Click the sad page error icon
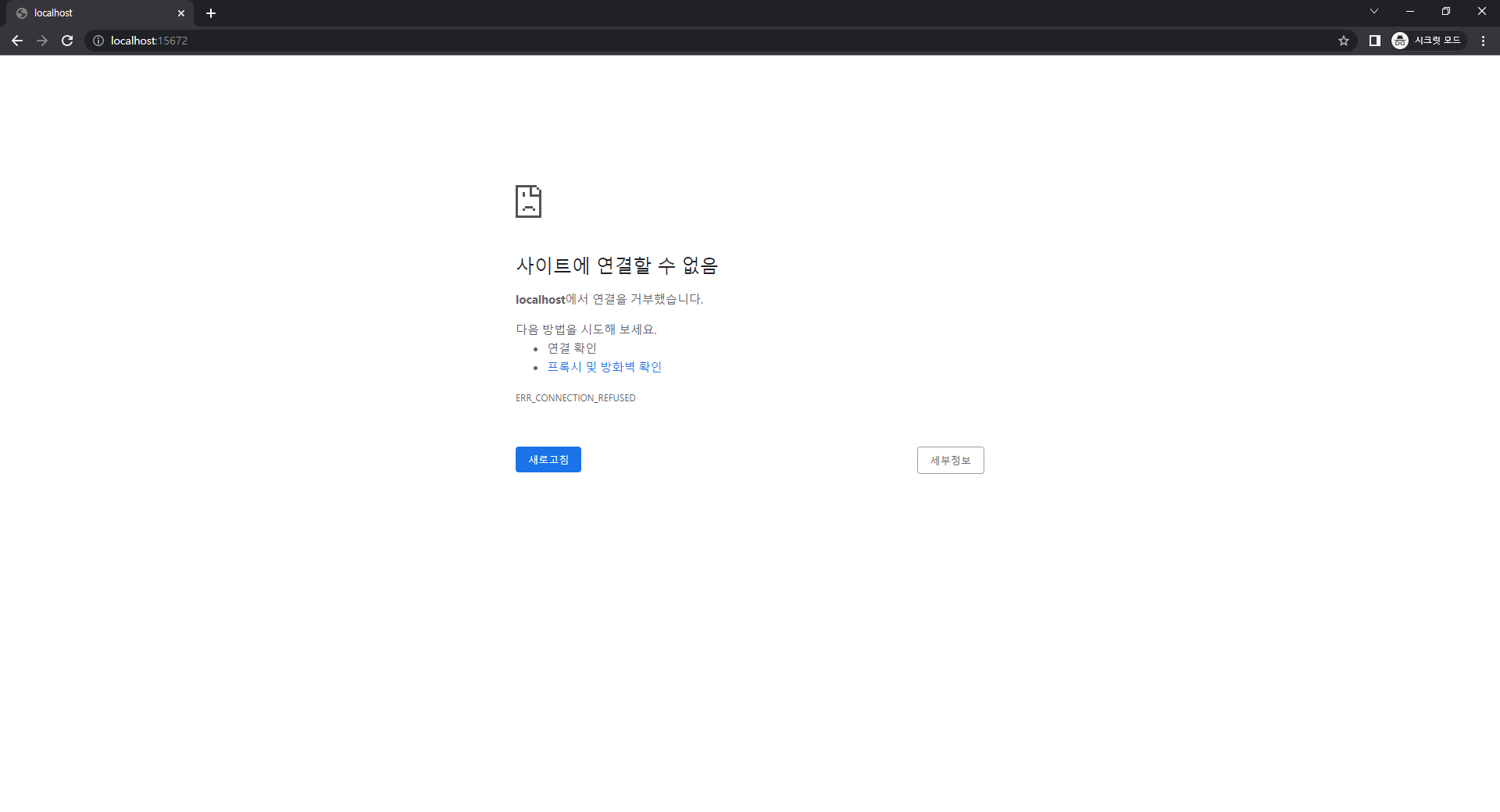 (x=529, y=201)
